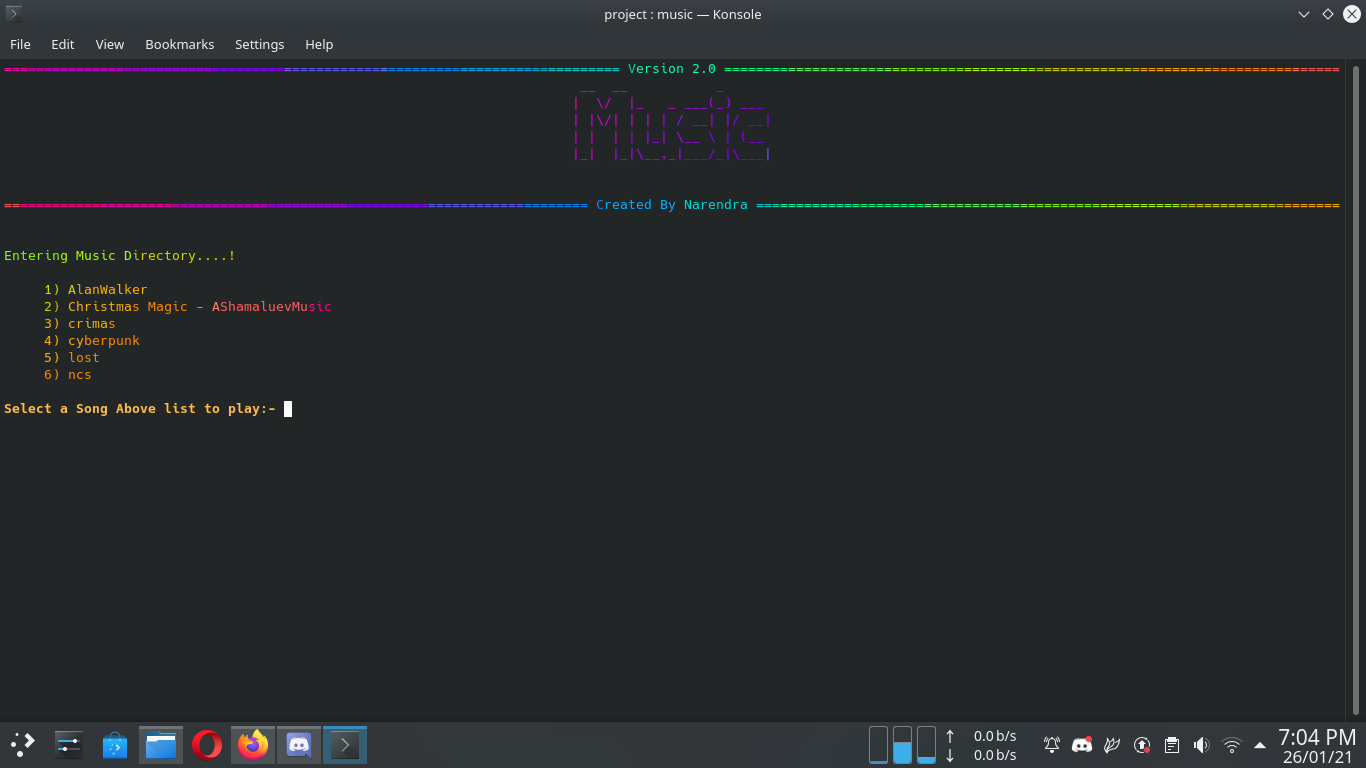Open the Discover software store icon

pyautogui.click(x=114, y=744)
